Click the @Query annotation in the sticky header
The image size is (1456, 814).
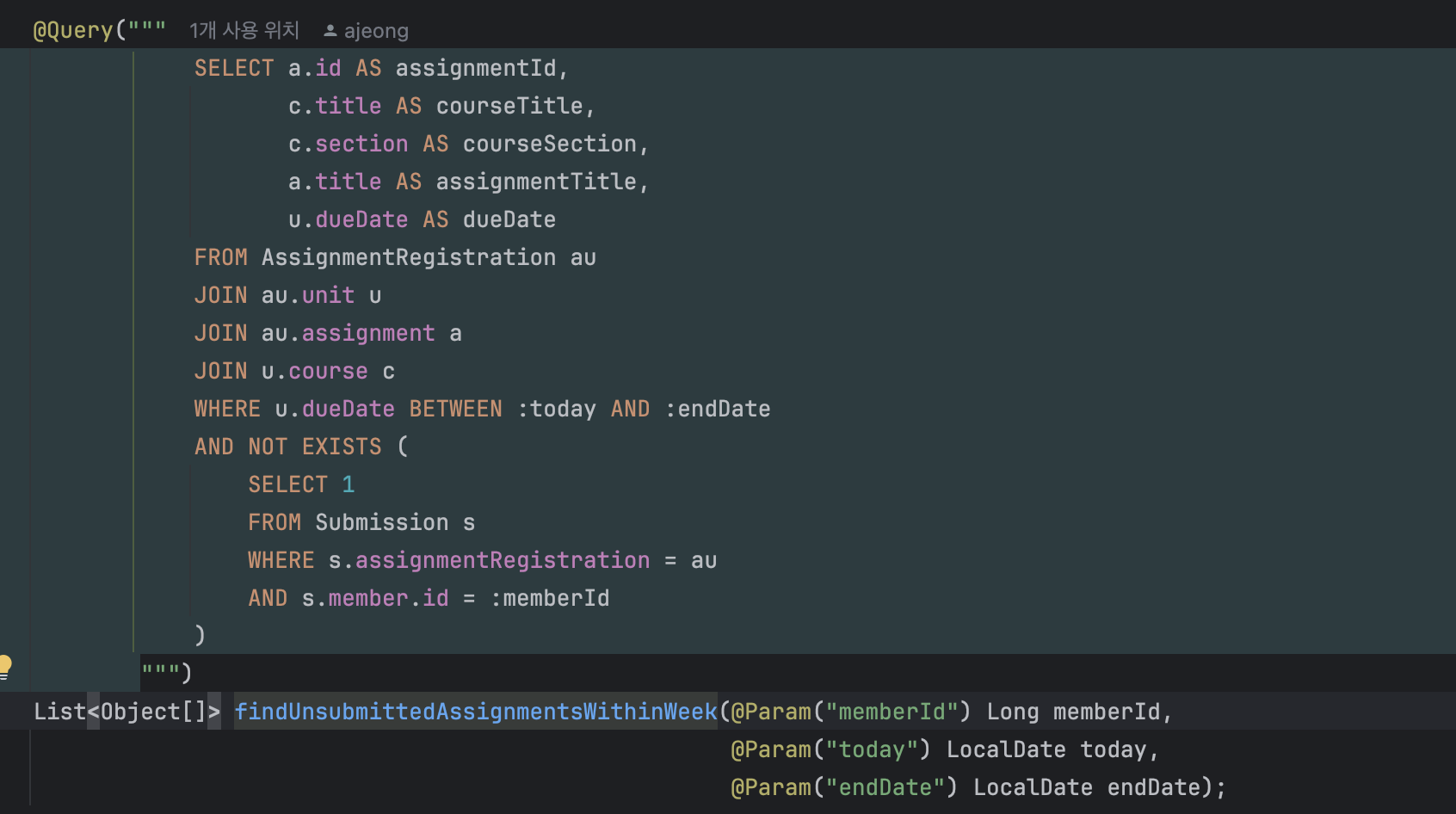[x=73, y=30]
